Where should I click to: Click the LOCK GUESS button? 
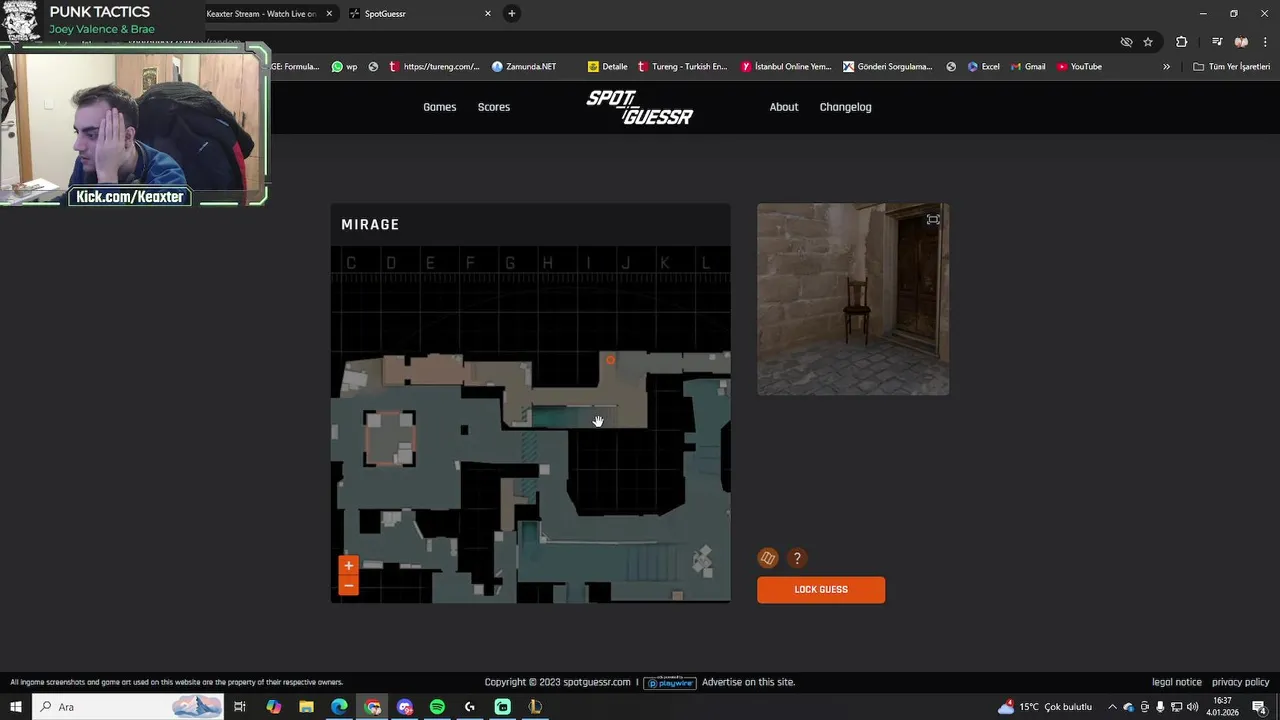click(821, 590)
